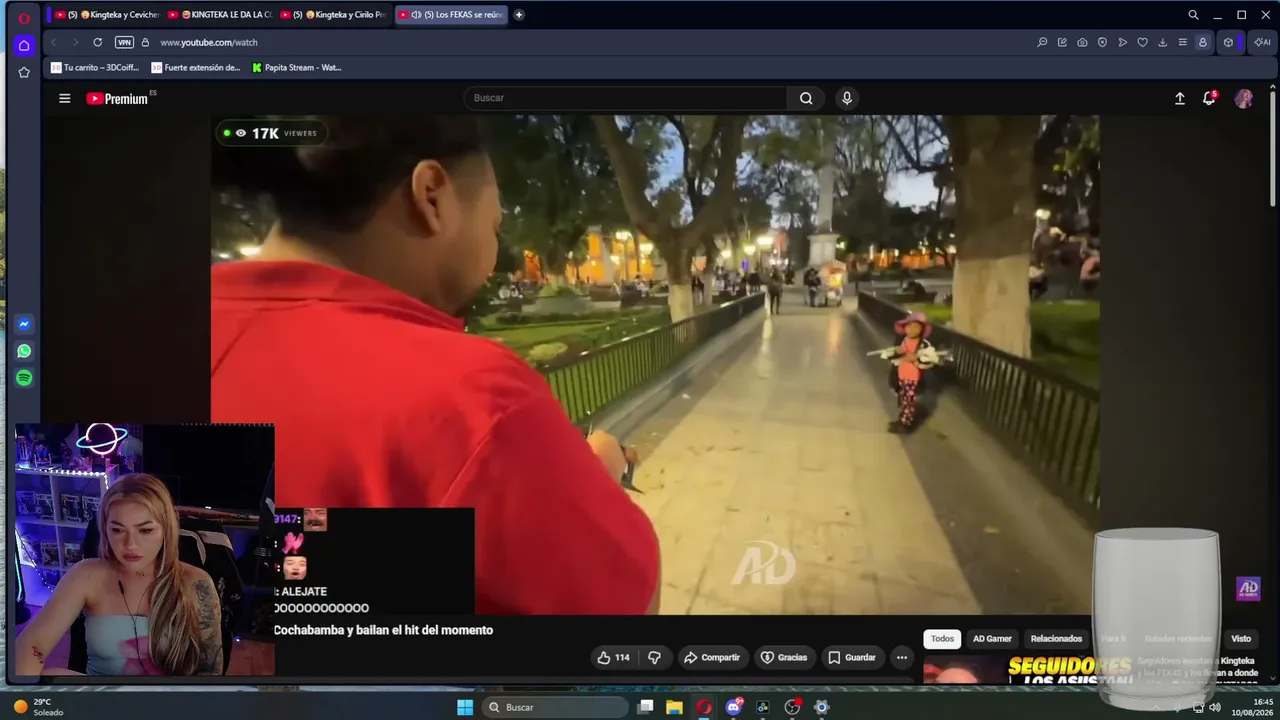1280x720 pixels.
Task: Open the weather widget showing 29°C Soleado
Action: [38, 707]
